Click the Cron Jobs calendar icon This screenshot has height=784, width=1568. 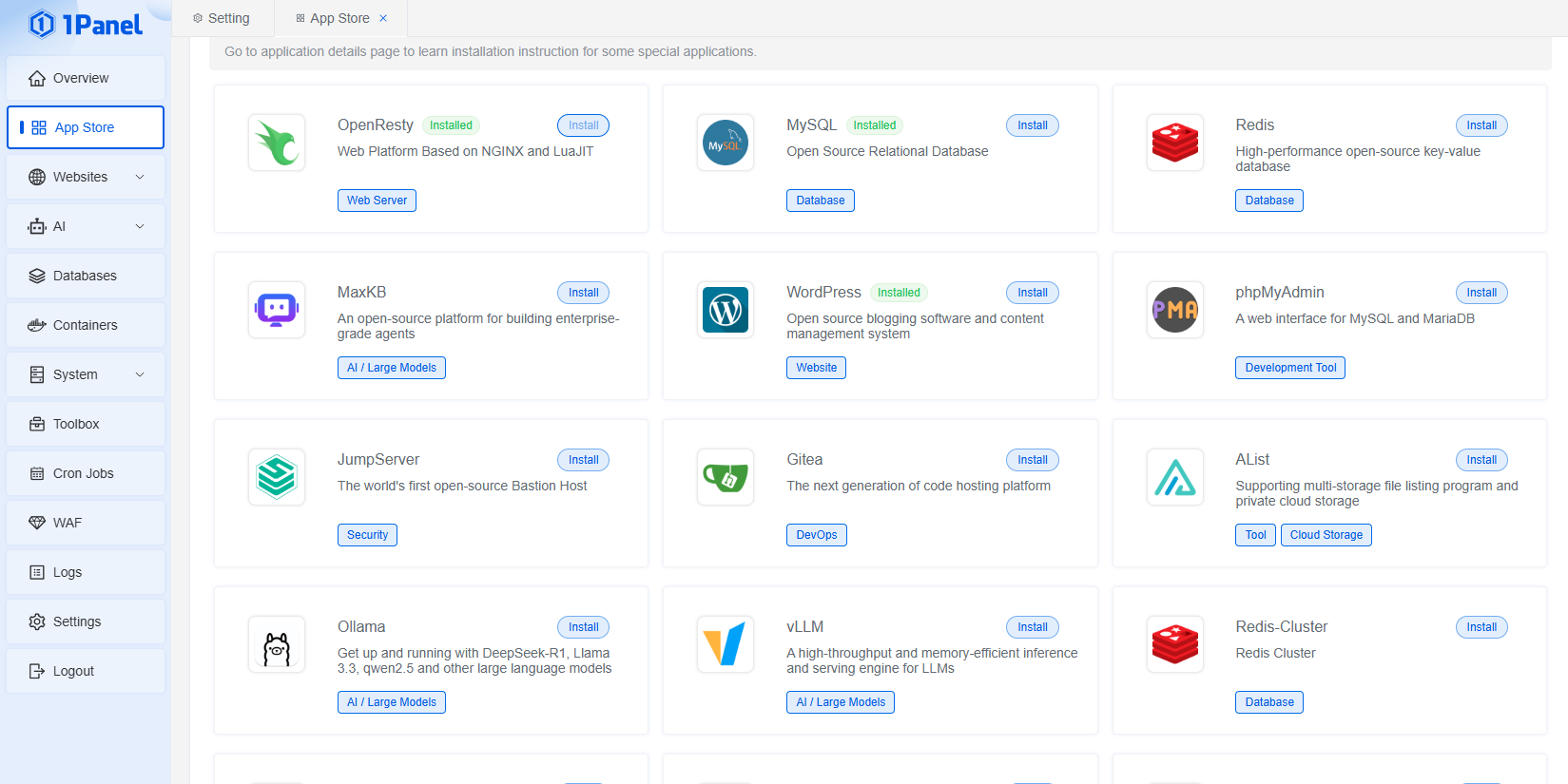point(37,473)
